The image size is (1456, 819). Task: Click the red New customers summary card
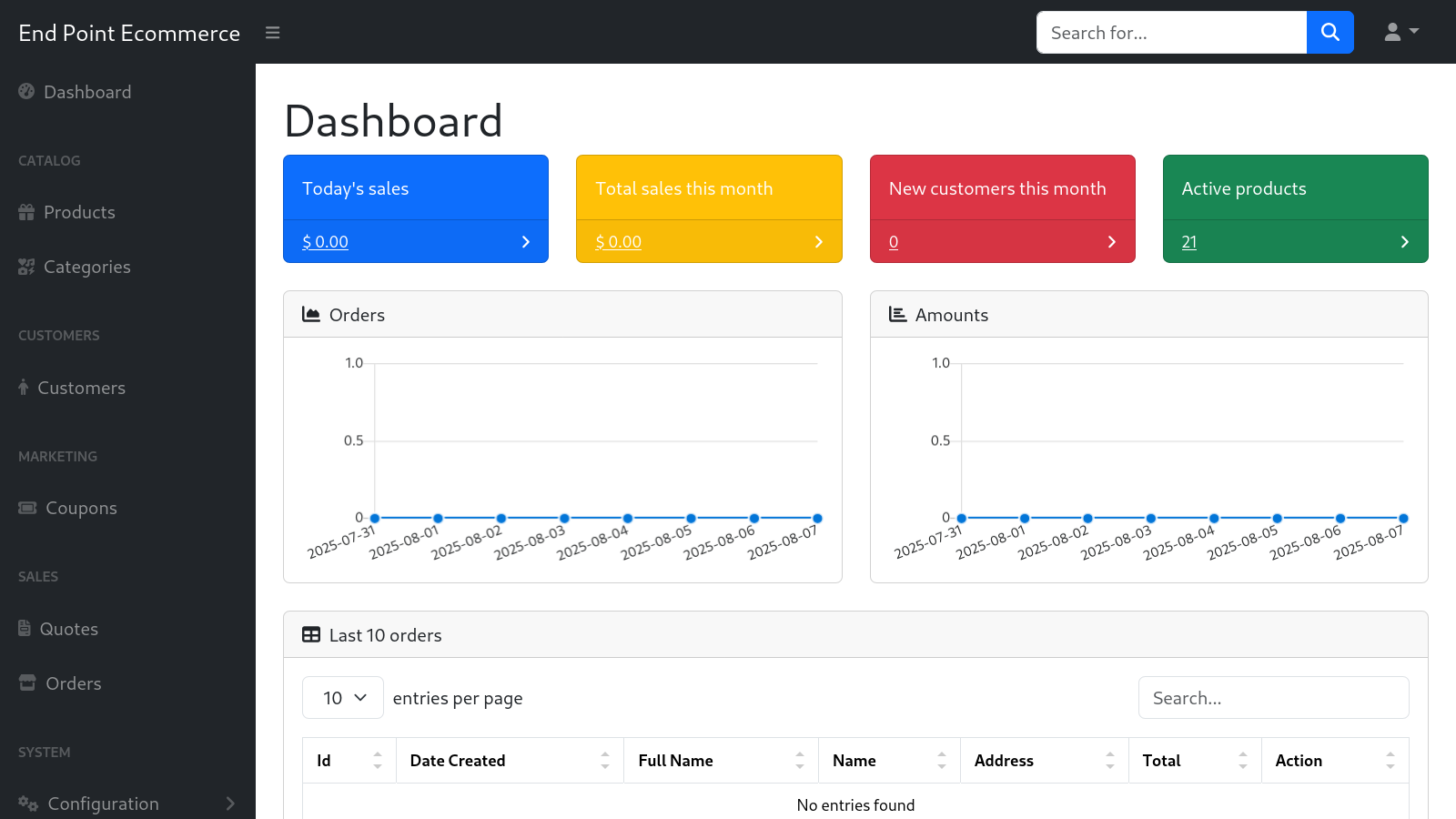pos(1002,188)
